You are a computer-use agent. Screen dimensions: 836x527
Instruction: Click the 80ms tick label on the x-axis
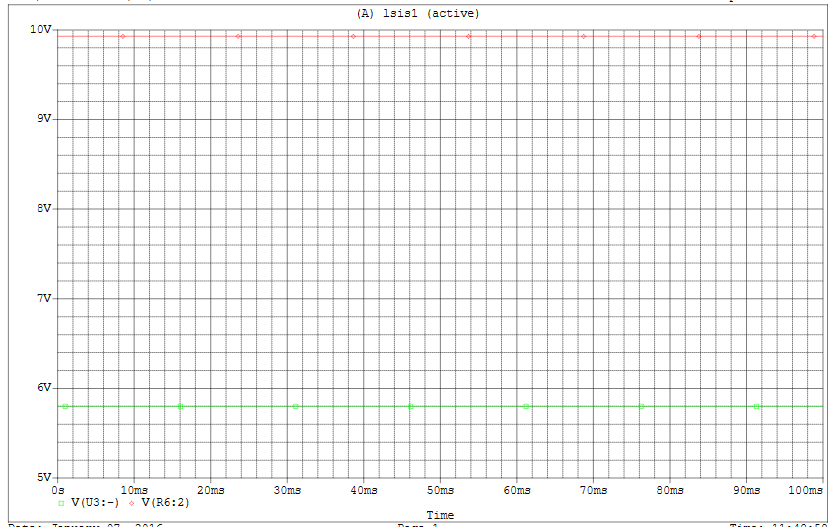[x=669, y=491]
